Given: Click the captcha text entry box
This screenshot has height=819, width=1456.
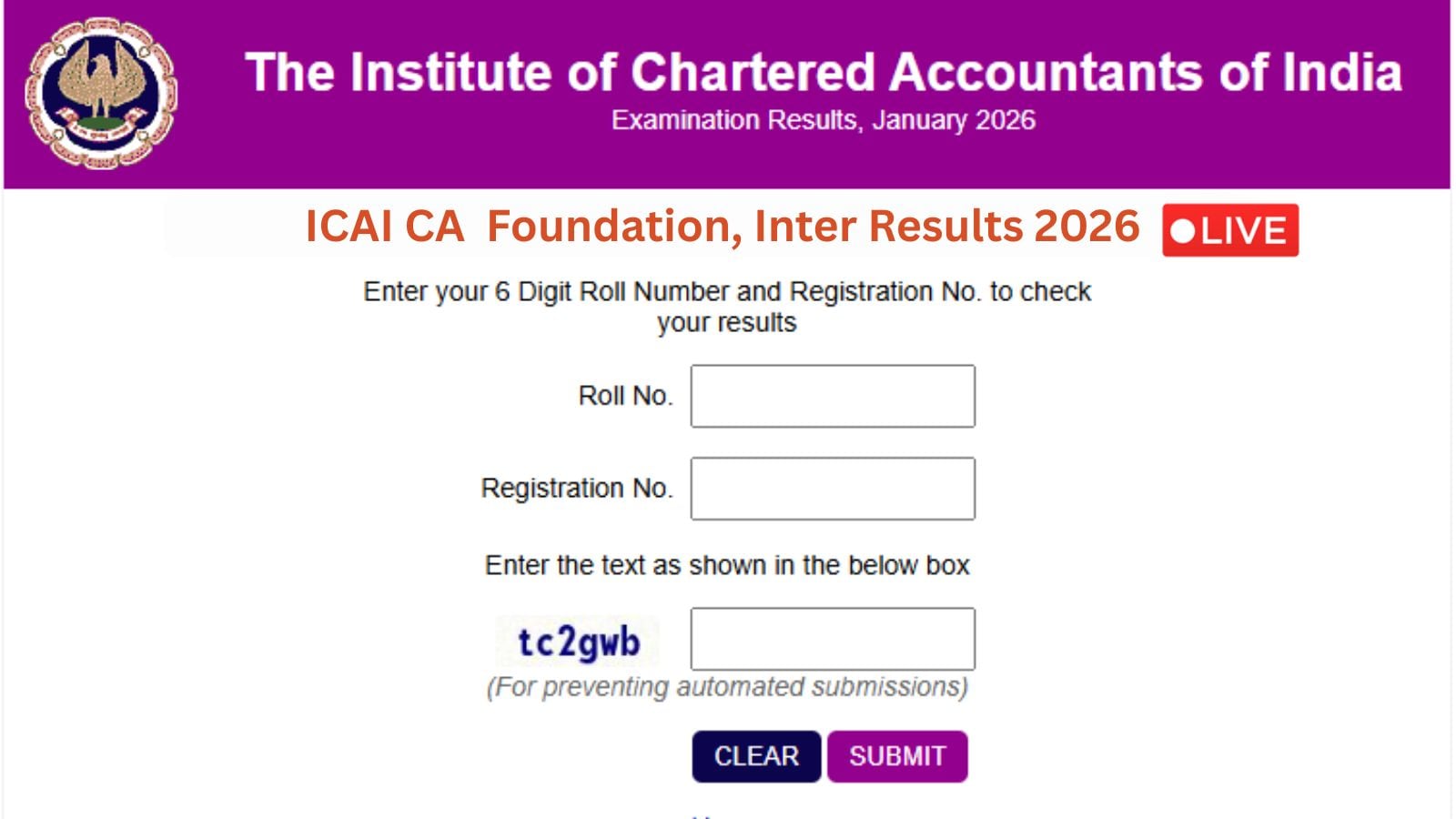Looking at the screenshot, I should [832, 639].
